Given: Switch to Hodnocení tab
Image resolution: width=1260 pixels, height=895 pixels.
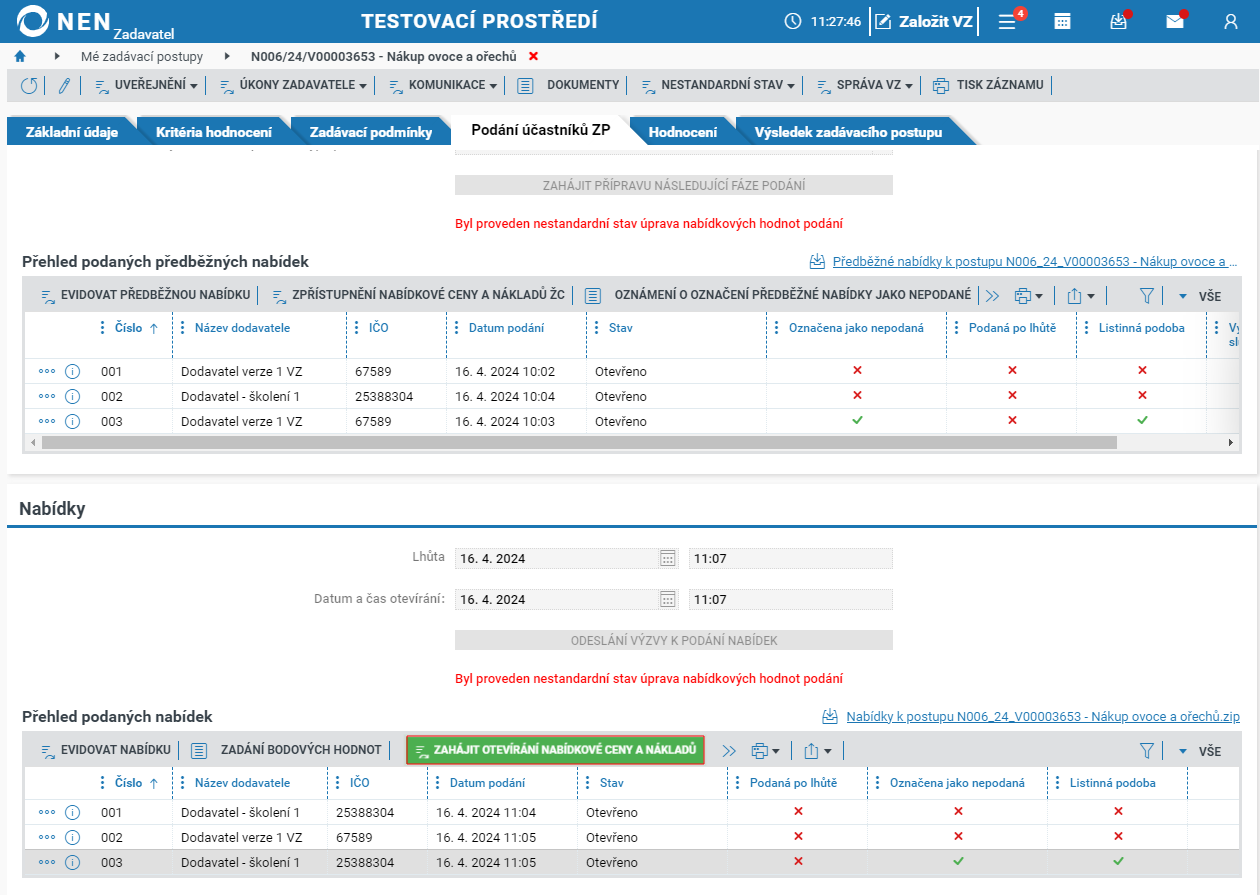Looking at the screenshot, I should pos(682,132).
